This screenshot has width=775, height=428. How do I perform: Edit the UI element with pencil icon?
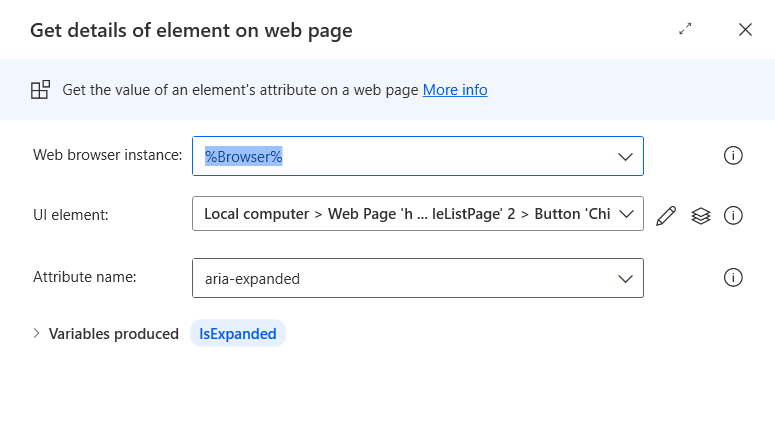pos(666,215)
